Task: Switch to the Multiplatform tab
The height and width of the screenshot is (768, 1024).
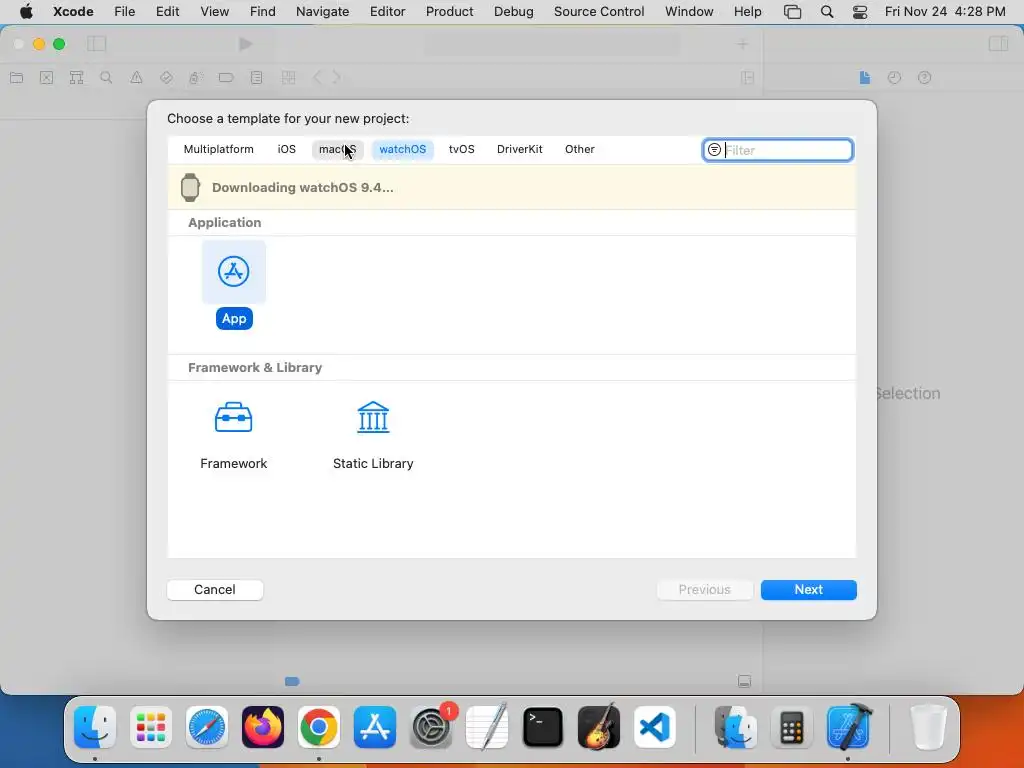Action: [218, 149]
